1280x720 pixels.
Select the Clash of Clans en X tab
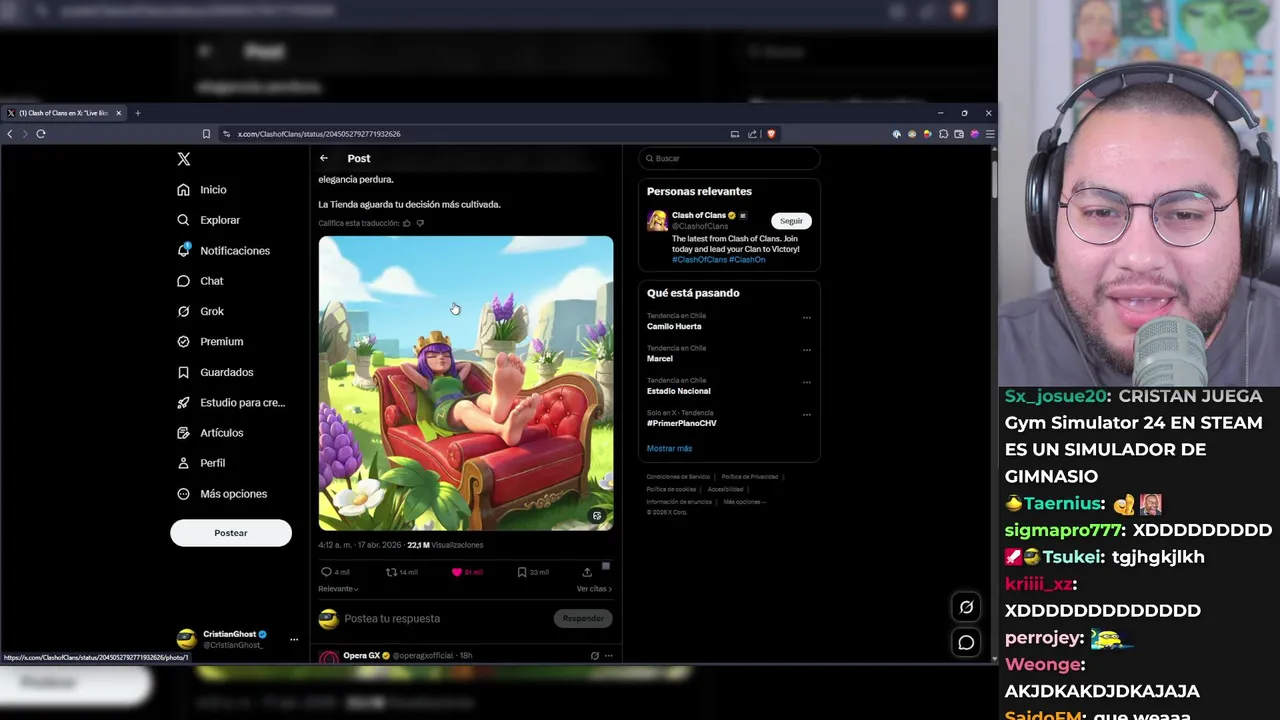[x=64, y=113]
